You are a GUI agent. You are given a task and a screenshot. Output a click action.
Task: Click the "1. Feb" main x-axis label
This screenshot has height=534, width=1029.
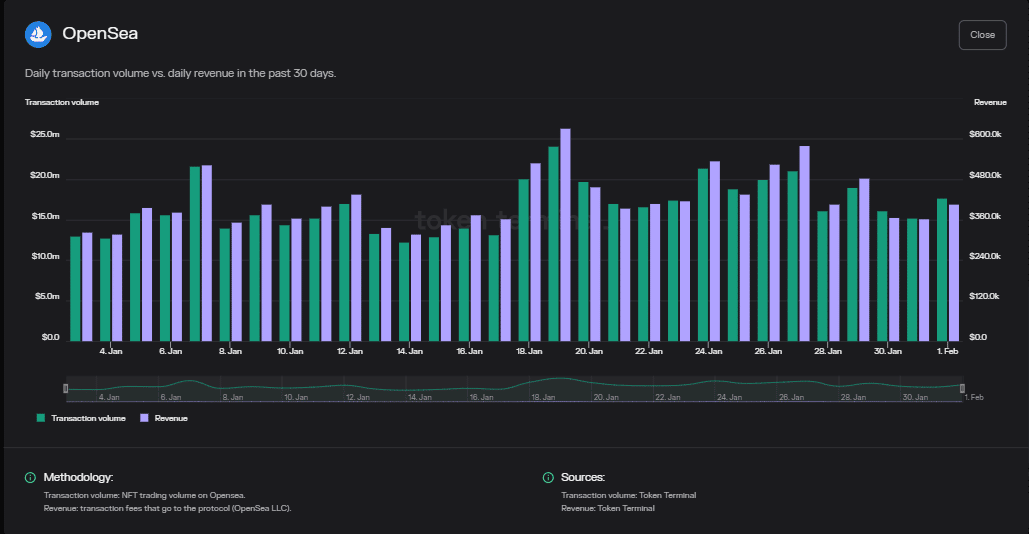pos(947,352)
